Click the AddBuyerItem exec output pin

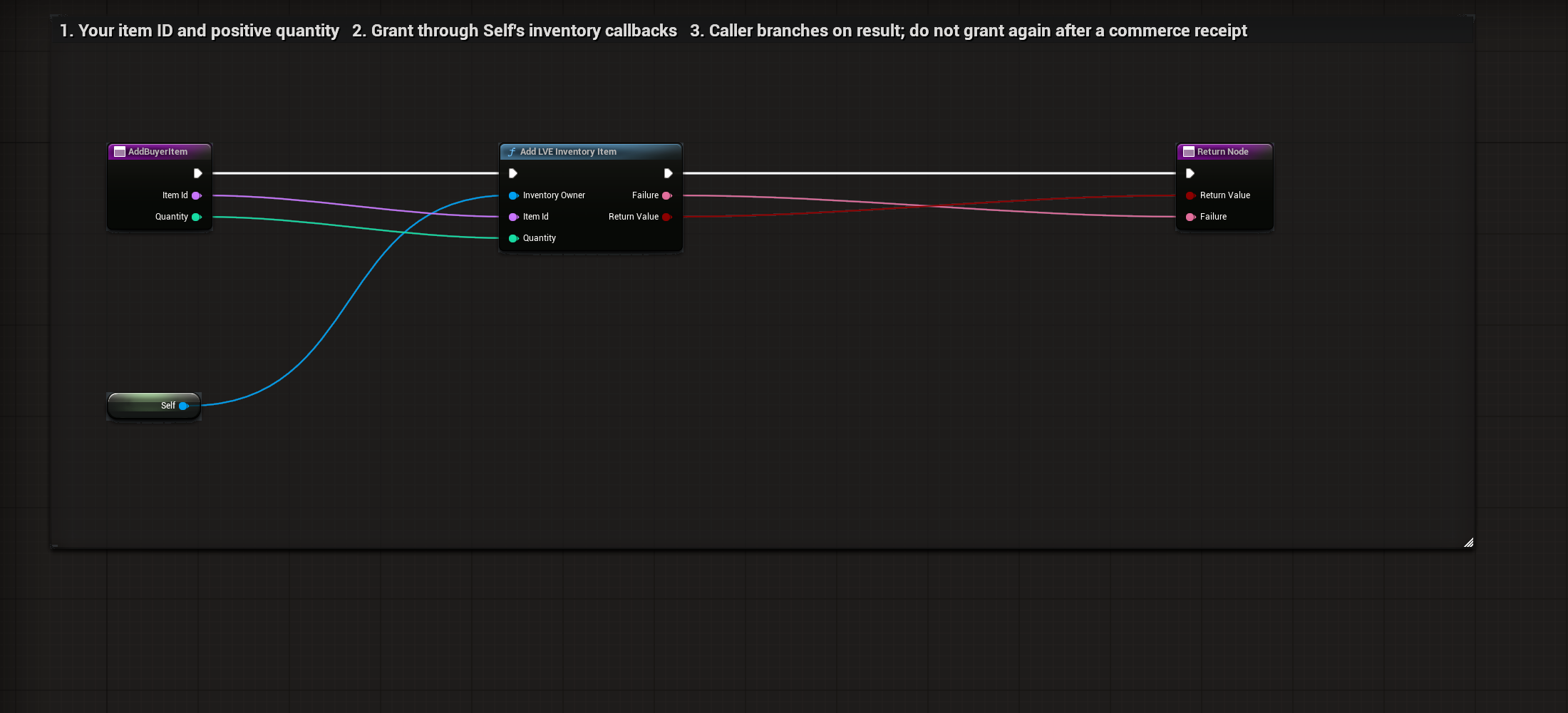[198, 173]
